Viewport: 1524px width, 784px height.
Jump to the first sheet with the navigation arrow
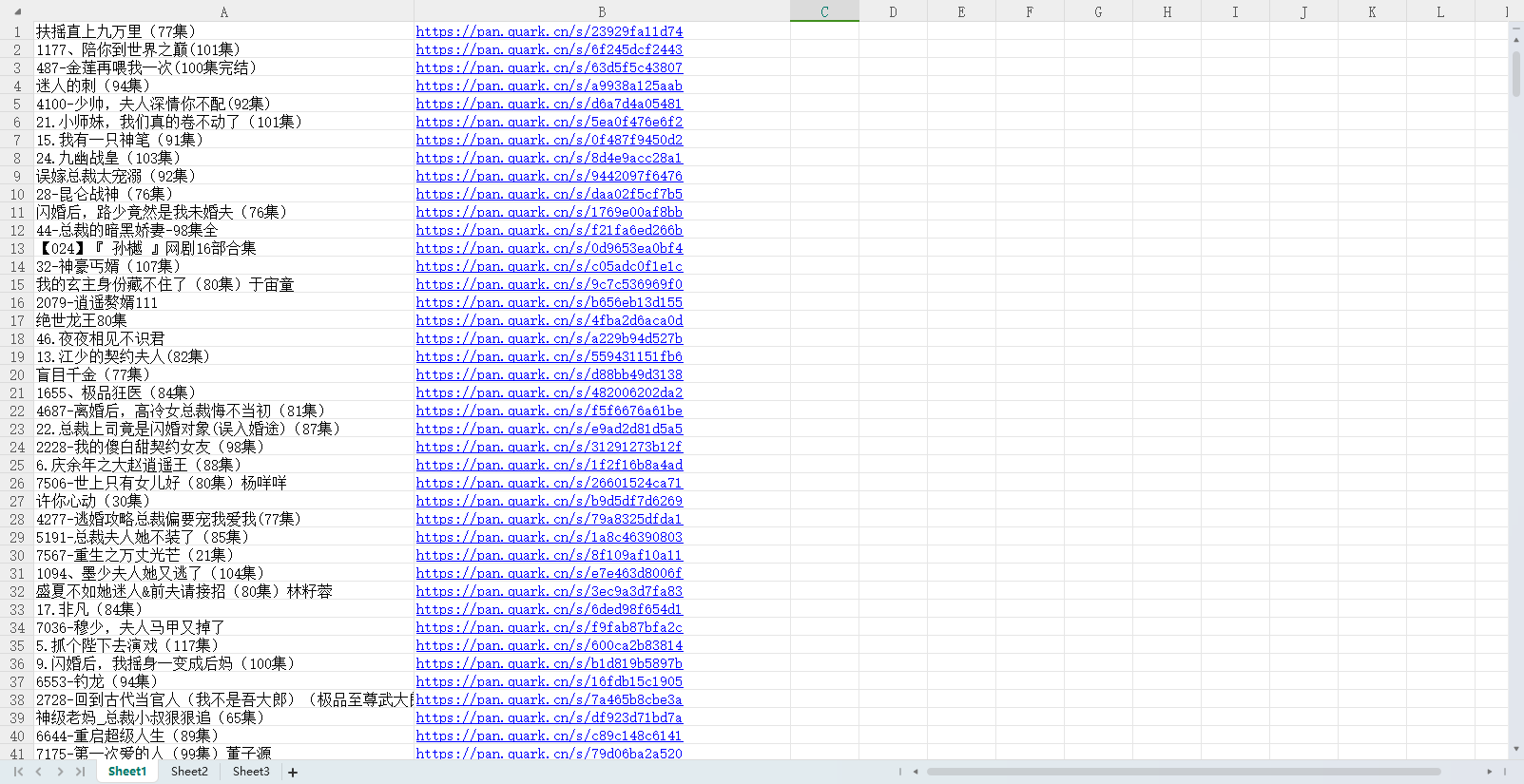18,772
